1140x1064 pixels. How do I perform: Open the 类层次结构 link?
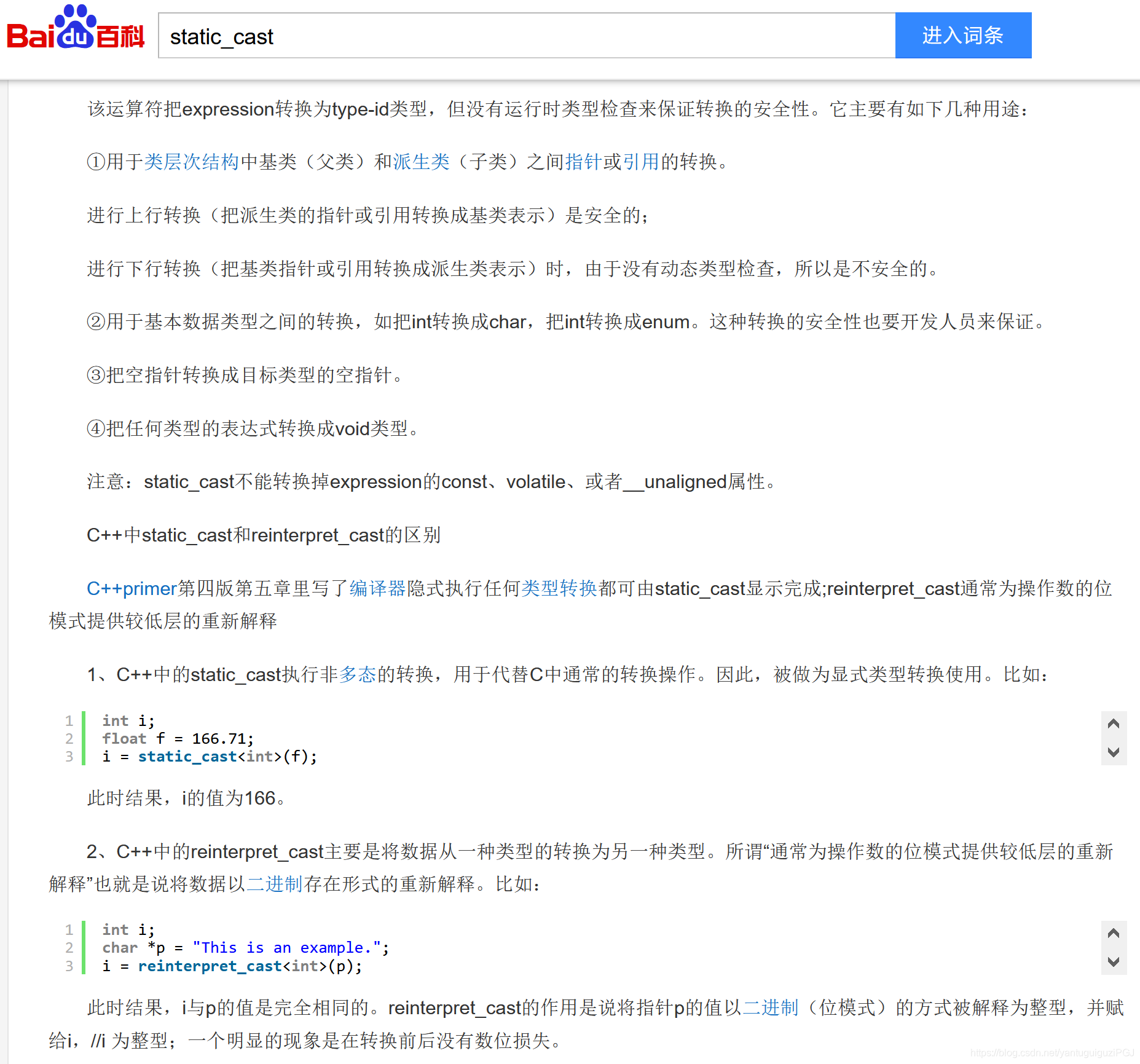pyautogui.click(x=191, y=162)
